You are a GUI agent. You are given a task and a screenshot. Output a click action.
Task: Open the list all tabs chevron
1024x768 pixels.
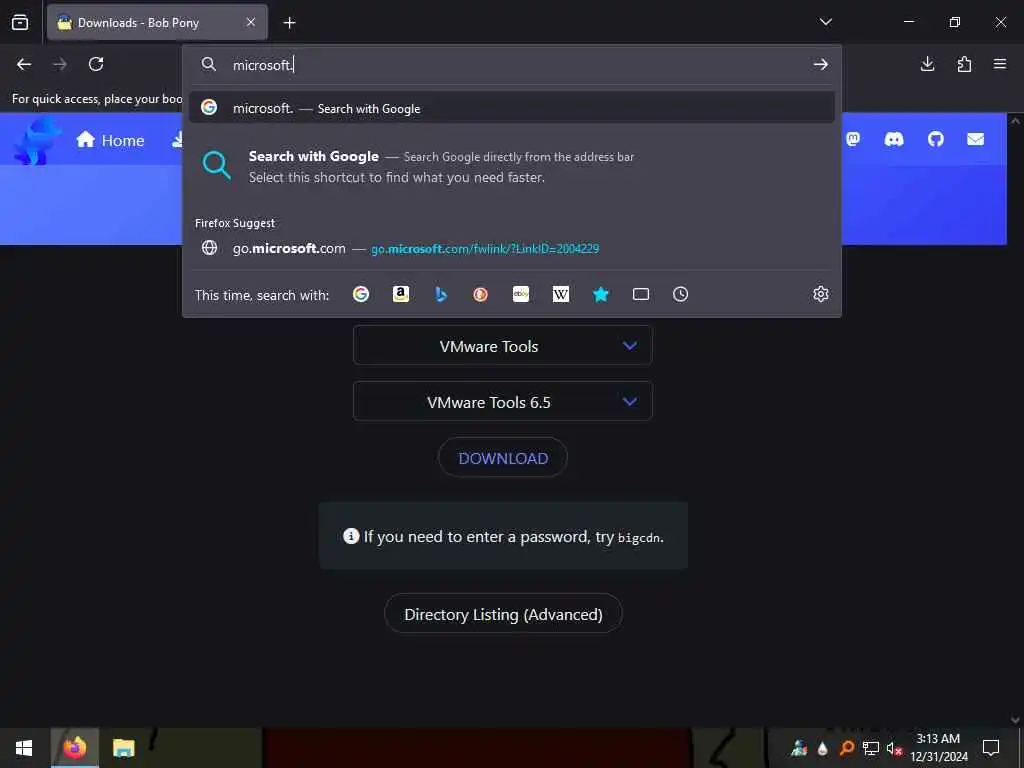[x=825, y=22]
